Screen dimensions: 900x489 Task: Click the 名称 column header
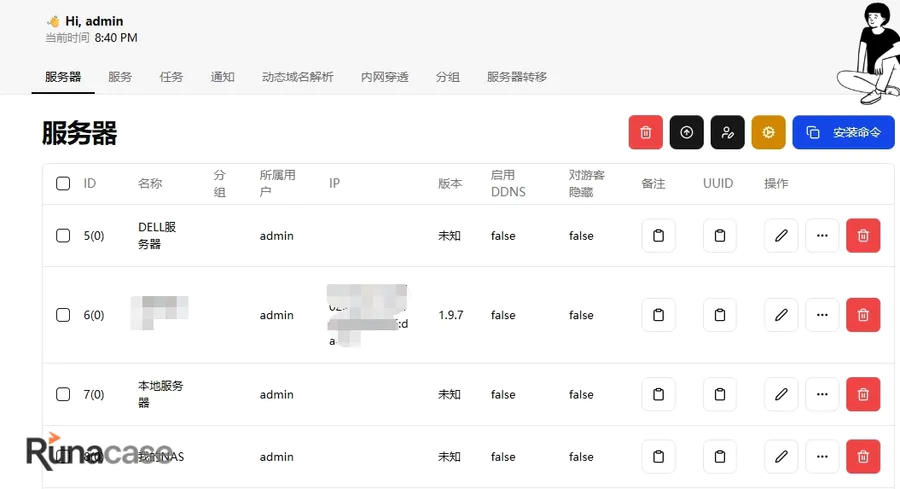coord(150,183)
